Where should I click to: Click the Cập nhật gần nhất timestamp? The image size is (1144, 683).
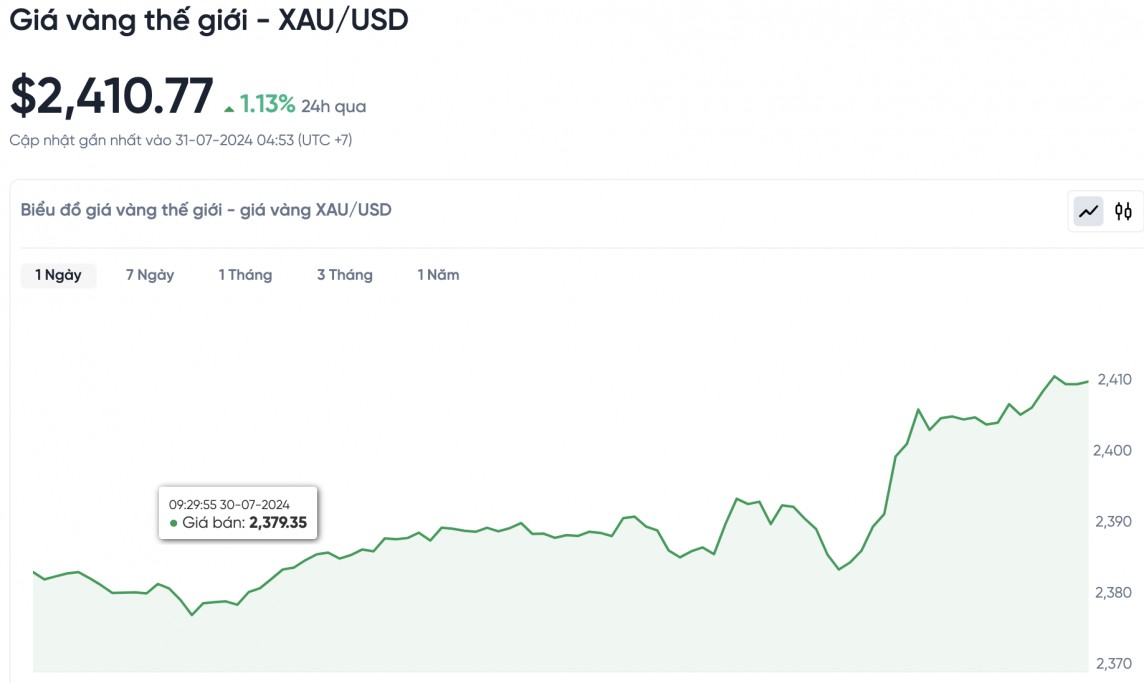coord(181,140)
